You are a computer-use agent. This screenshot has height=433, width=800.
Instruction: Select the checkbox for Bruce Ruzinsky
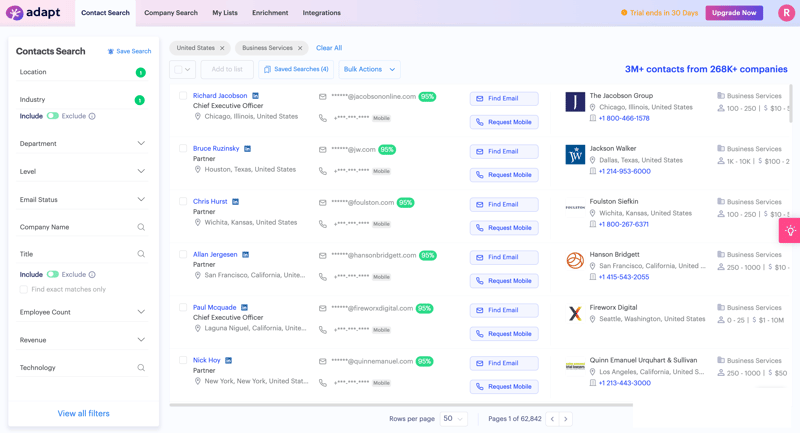183,149
